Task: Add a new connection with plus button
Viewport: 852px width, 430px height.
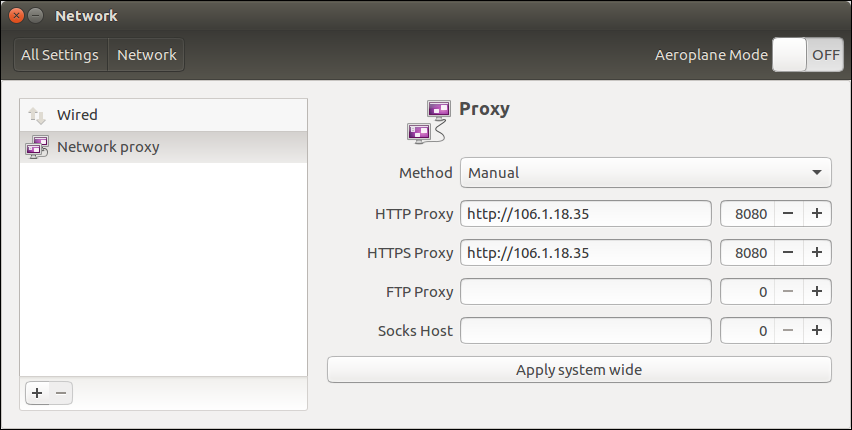Action: 37,393
